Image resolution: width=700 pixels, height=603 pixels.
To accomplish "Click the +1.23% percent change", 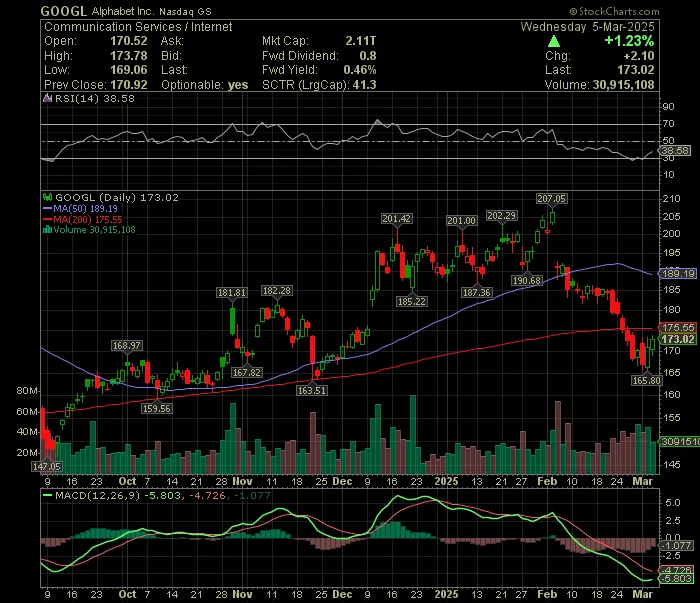I will coord(629,41).
